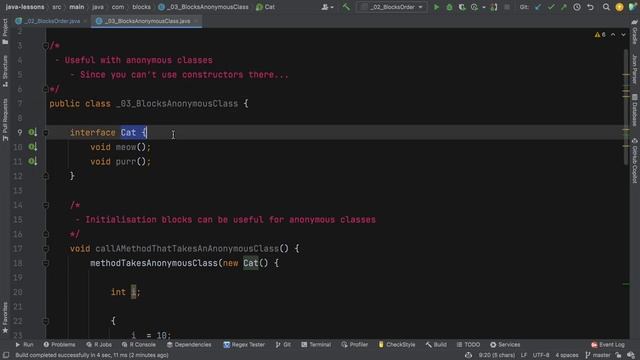Open the Structure tool window
This screenshot has width=640, height=360.
click(x=5, y=71)
